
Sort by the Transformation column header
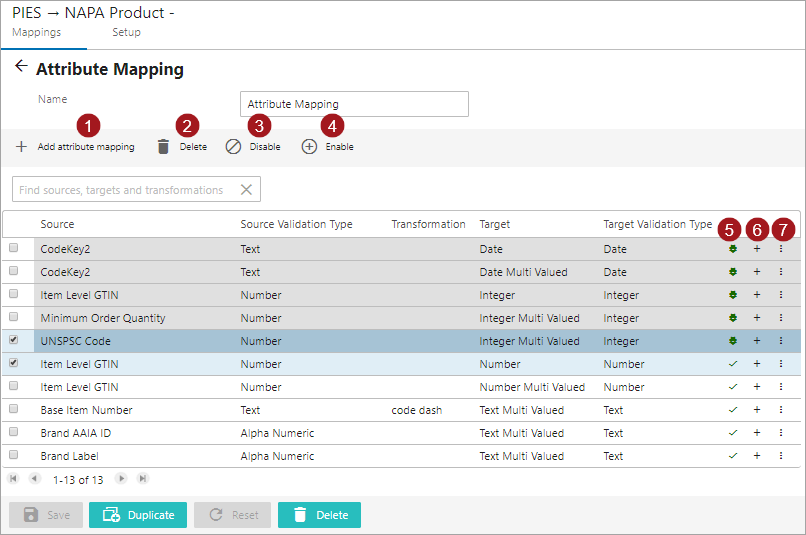pyautogui.click(x=428, y=224)
